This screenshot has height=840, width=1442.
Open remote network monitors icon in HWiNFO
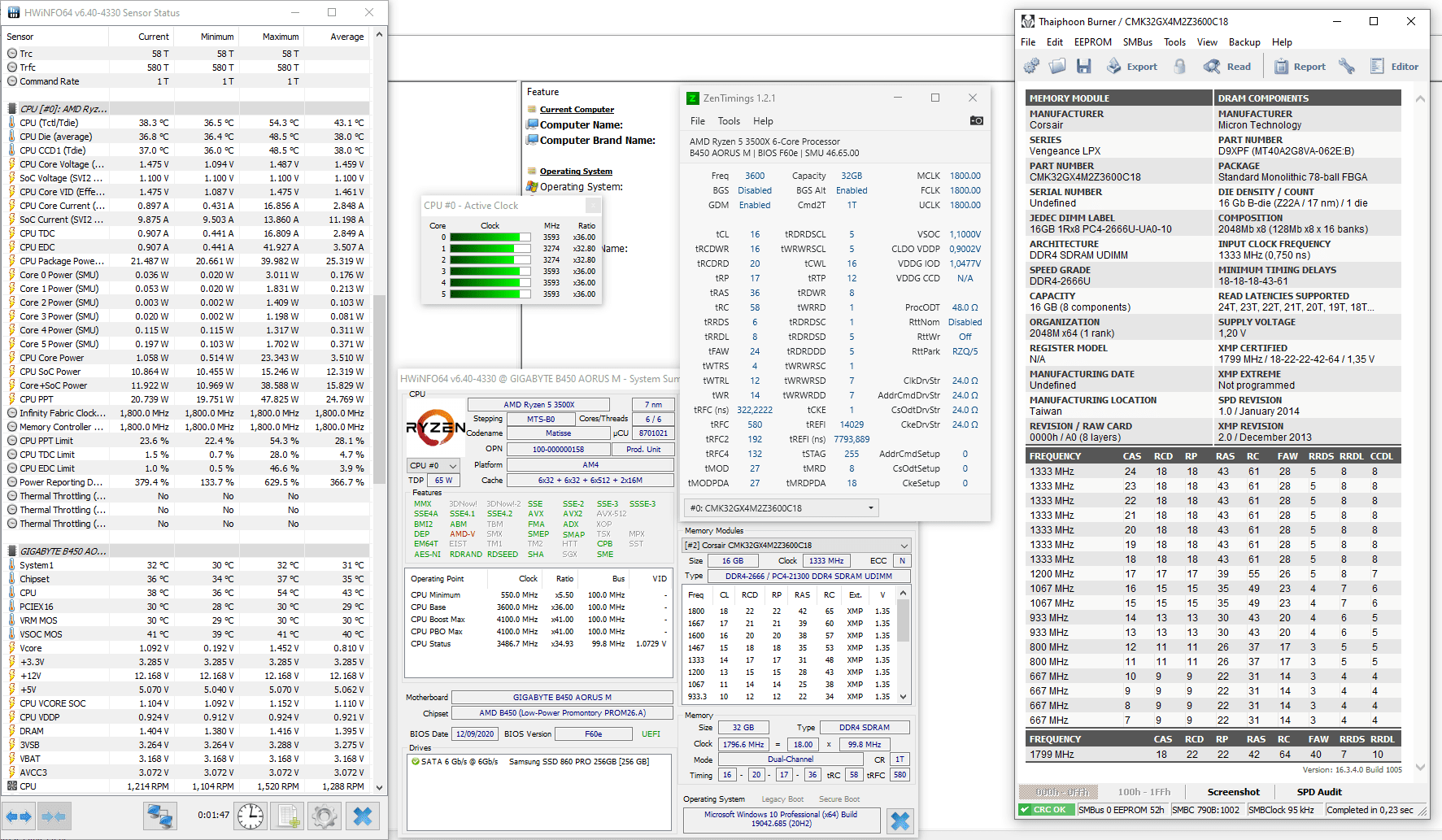click(x=160, y=816)
